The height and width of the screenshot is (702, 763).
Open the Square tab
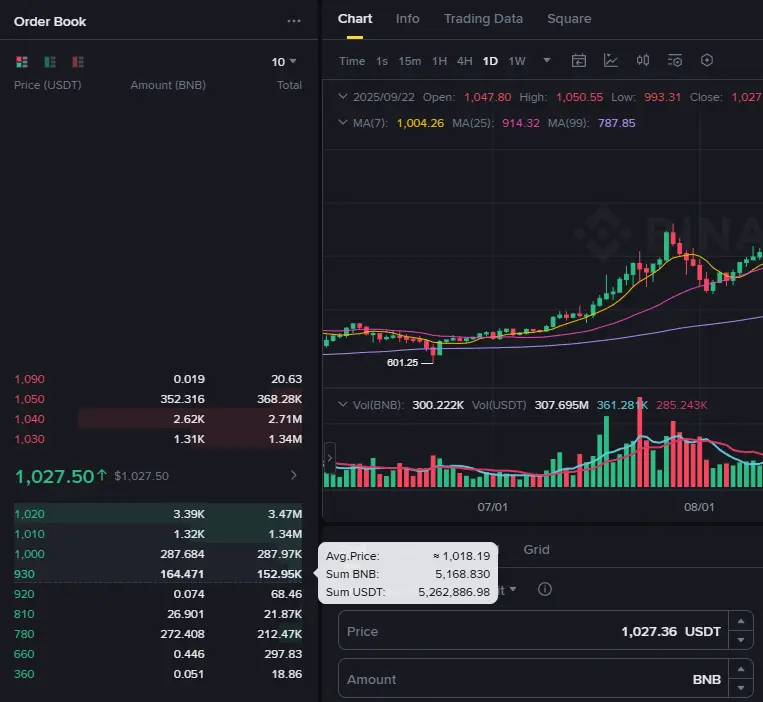[x=569, y=19]
